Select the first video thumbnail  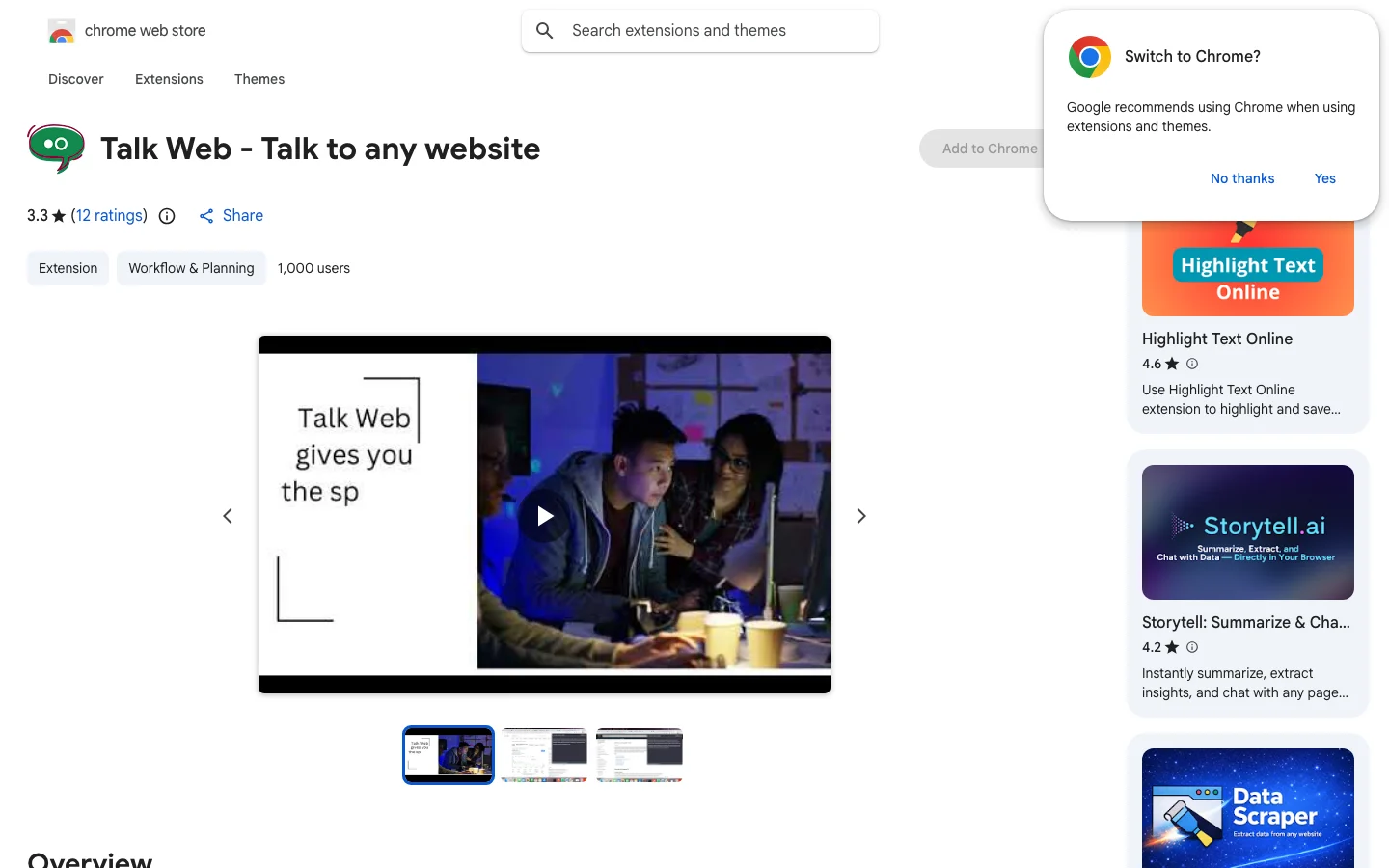click(x=449, y=755)
